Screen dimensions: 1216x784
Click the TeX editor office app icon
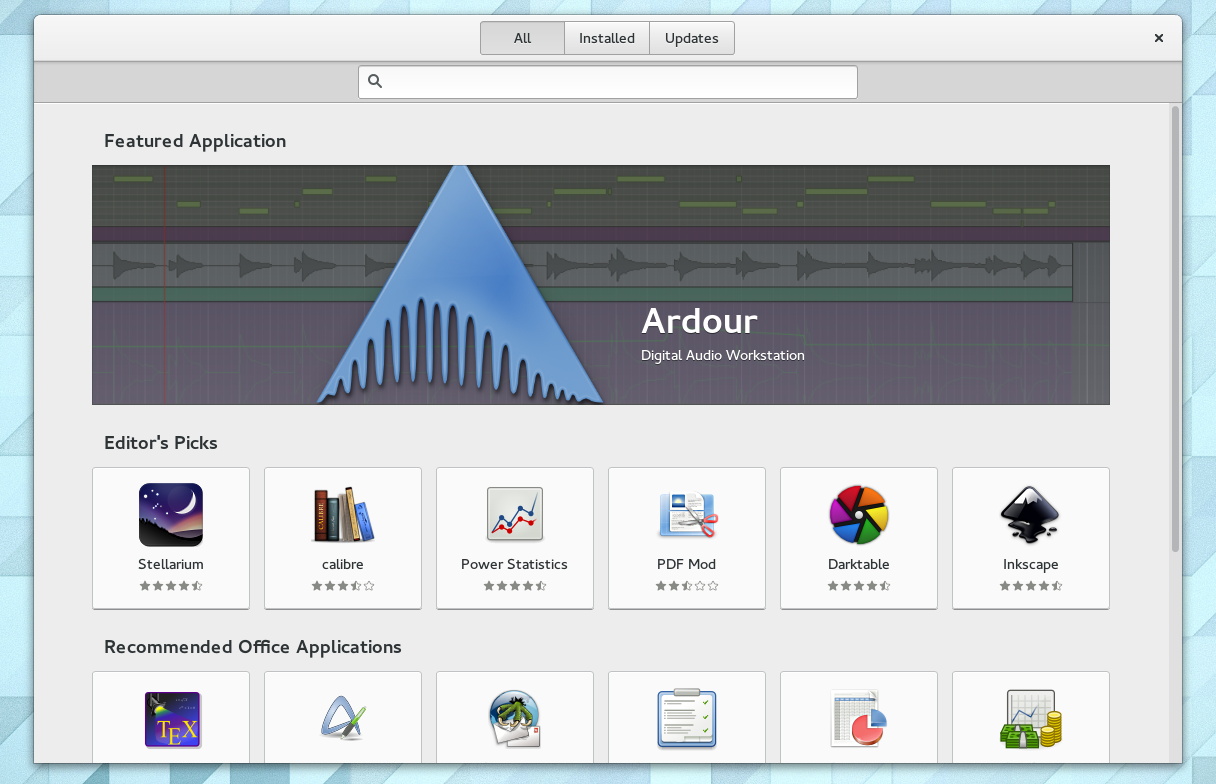[170, 718]
